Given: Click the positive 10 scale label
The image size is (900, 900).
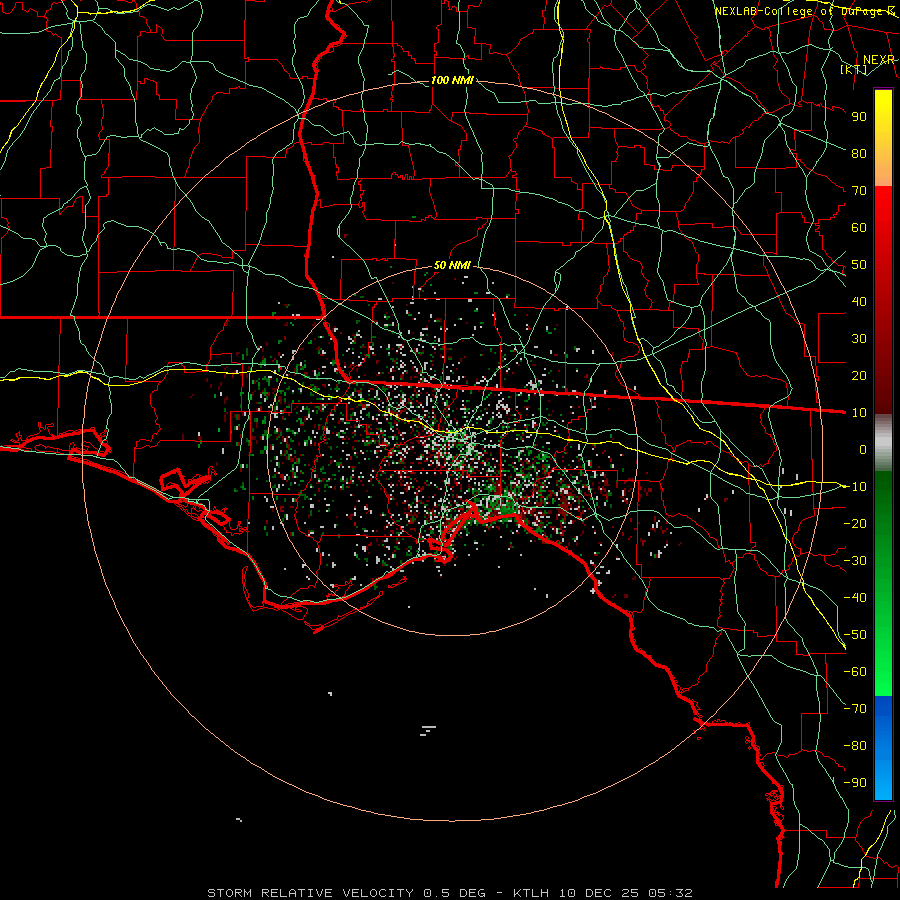Looking at the screenshot, I should click(859, 413).
